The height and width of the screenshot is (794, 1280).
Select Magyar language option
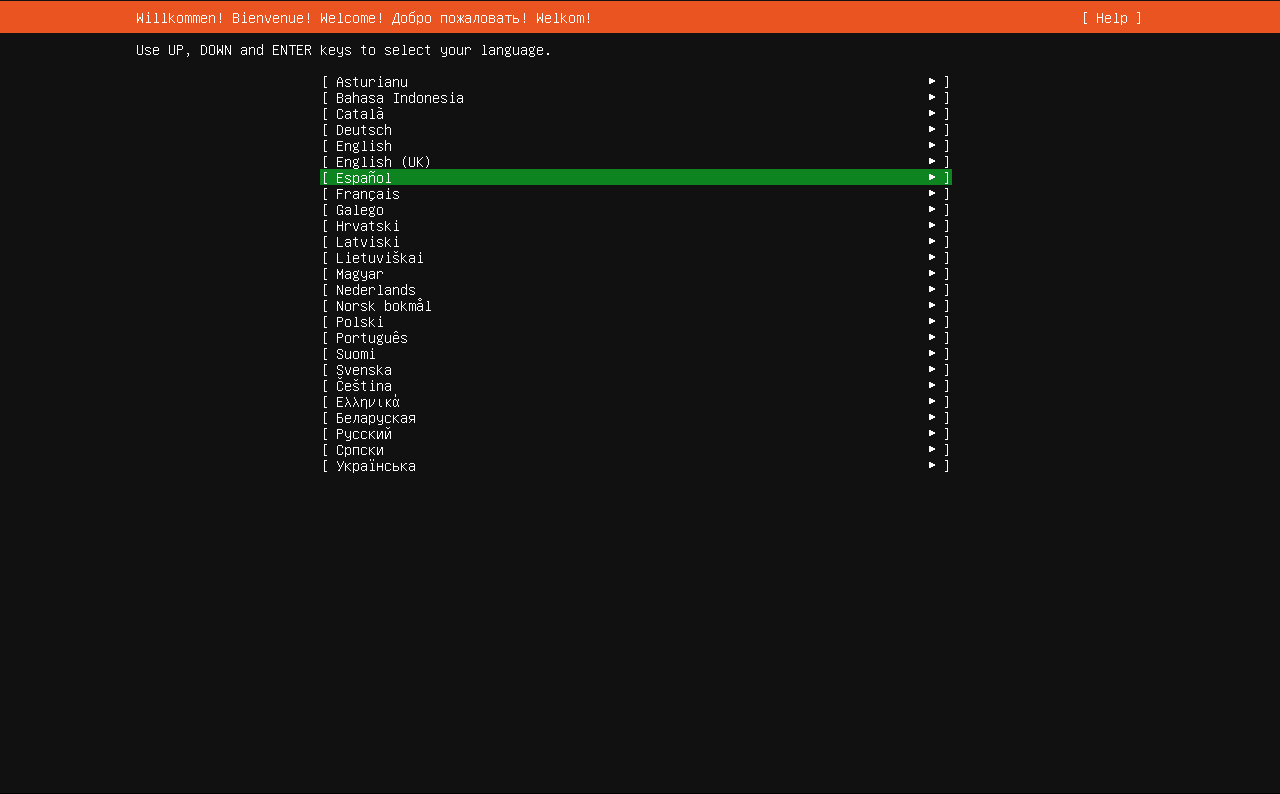point(636,274)
